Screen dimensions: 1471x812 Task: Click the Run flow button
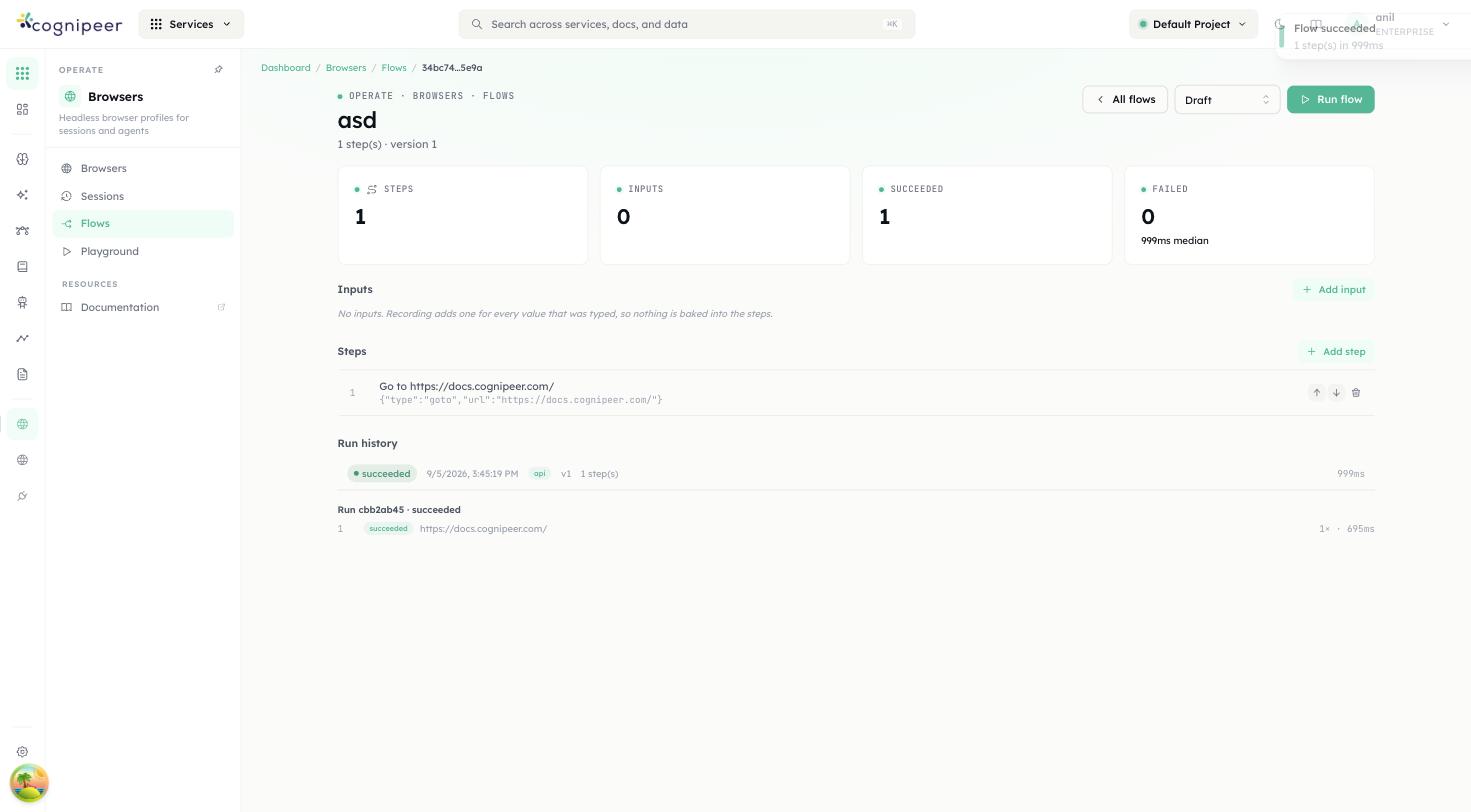click(x=1331, y=99)
